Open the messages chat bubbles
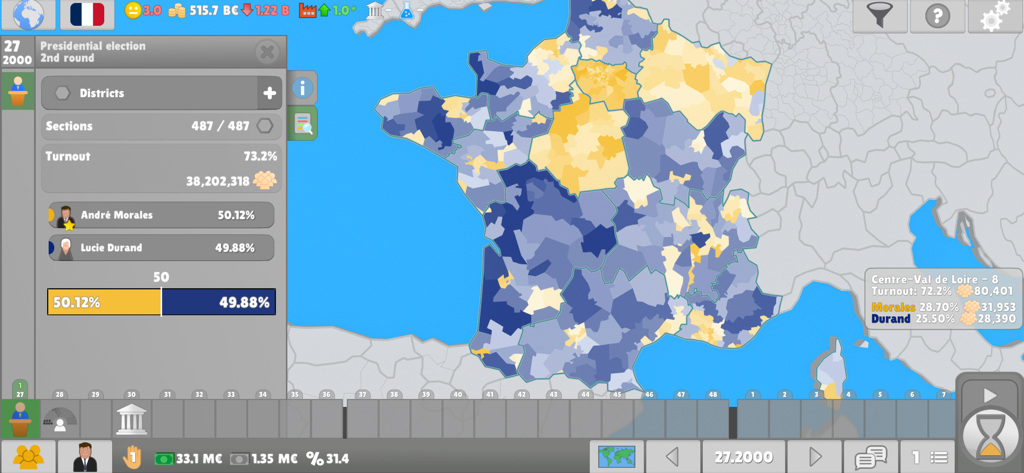Viewport: 1024px width, 473px height. click(871, 457)
